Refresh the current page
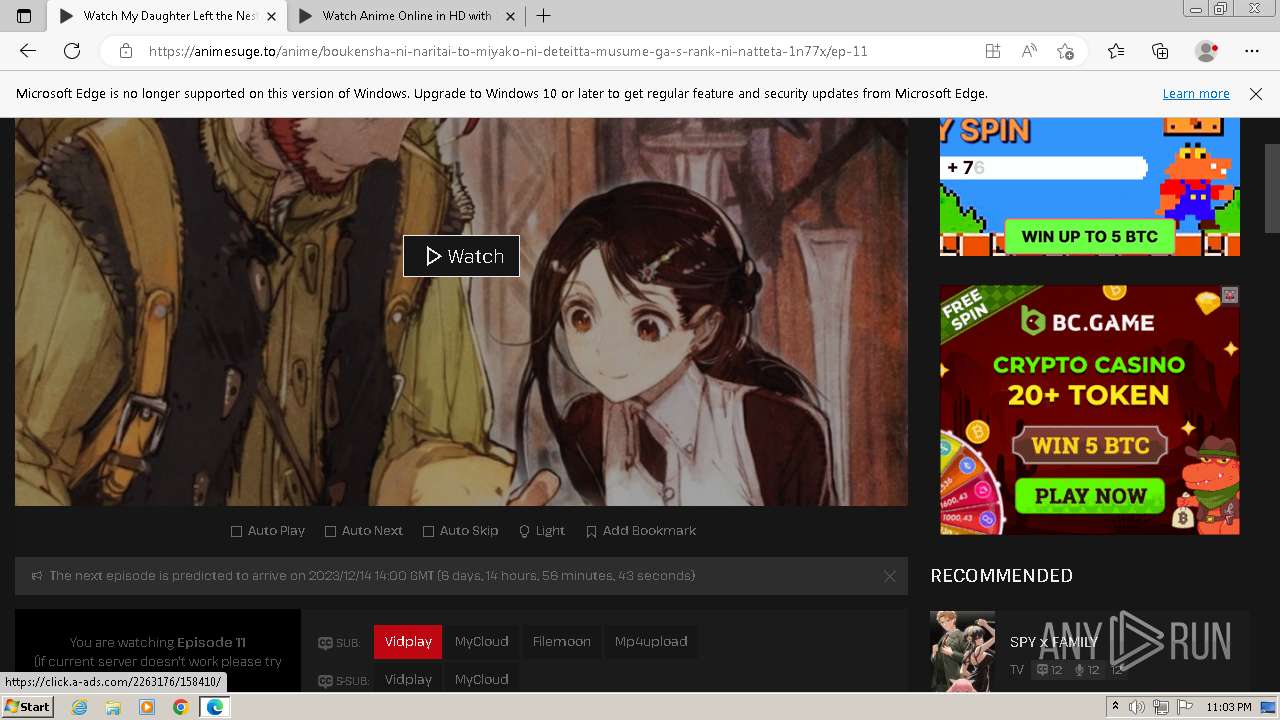The width and height of the screenshot is (1280, 720). coord(72,51)
